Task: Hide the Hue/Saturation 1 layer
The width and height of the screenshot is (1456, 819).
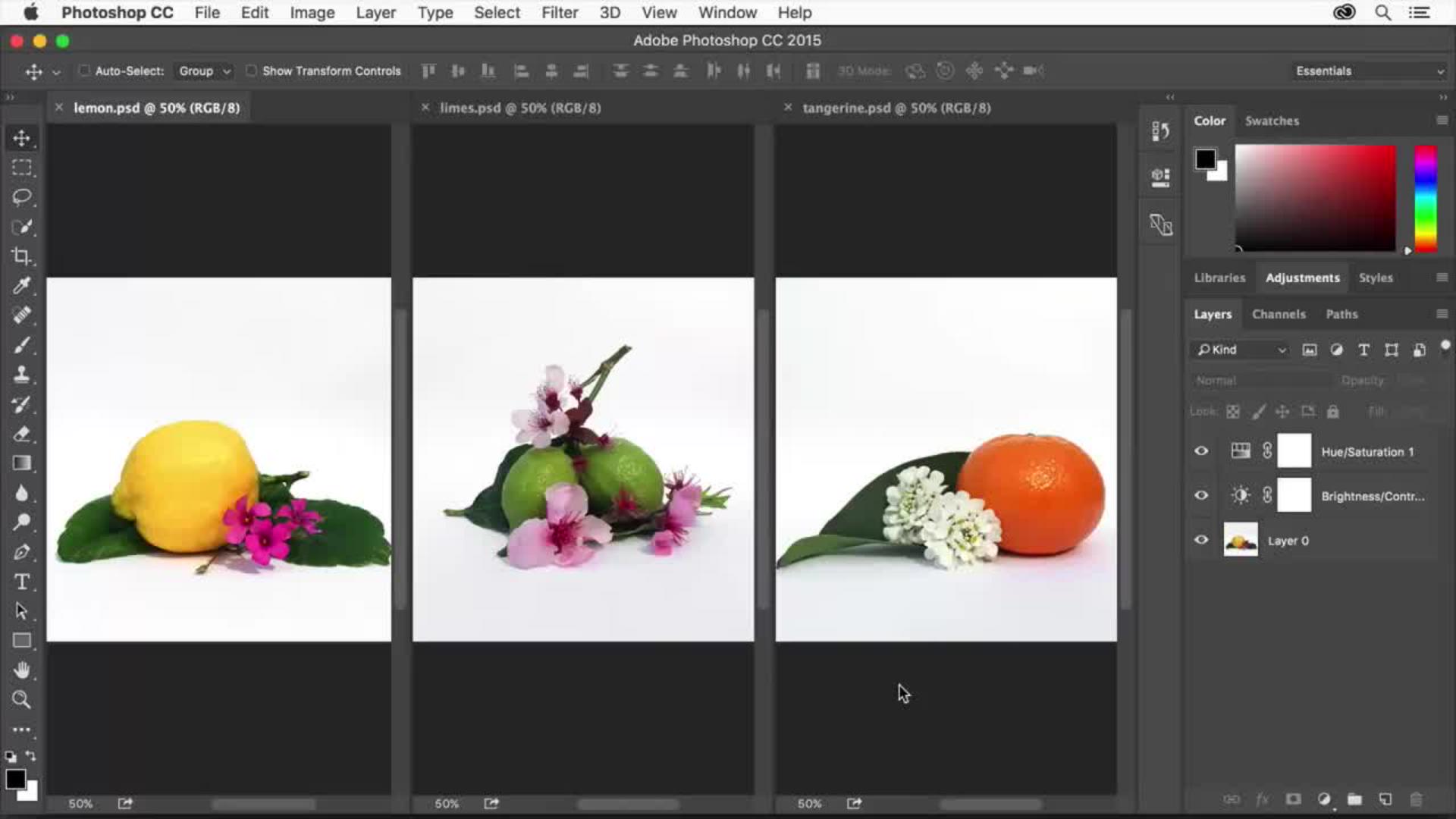Action: [1201, 451]
